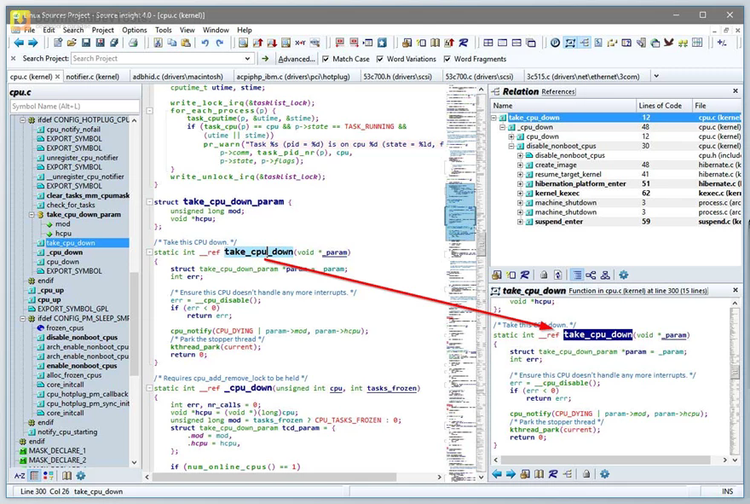750x504 pixels.
Task: Open the Options menu
Action: pyautogui.click(x=134, y=30)
